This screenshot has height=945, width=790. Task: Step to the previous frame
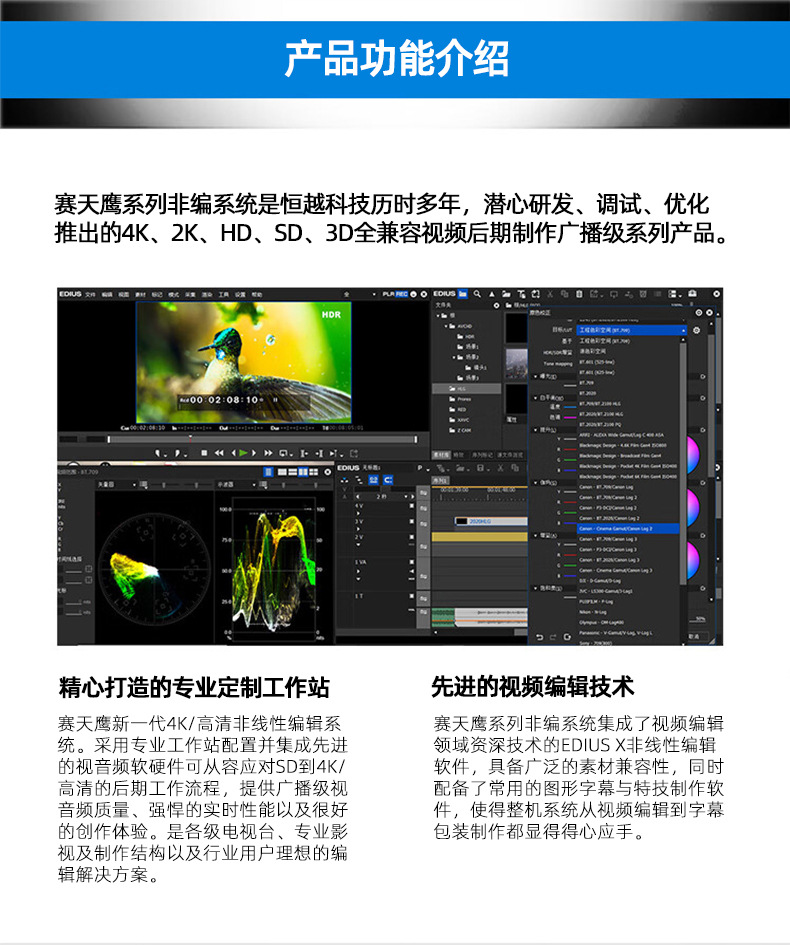234,453
